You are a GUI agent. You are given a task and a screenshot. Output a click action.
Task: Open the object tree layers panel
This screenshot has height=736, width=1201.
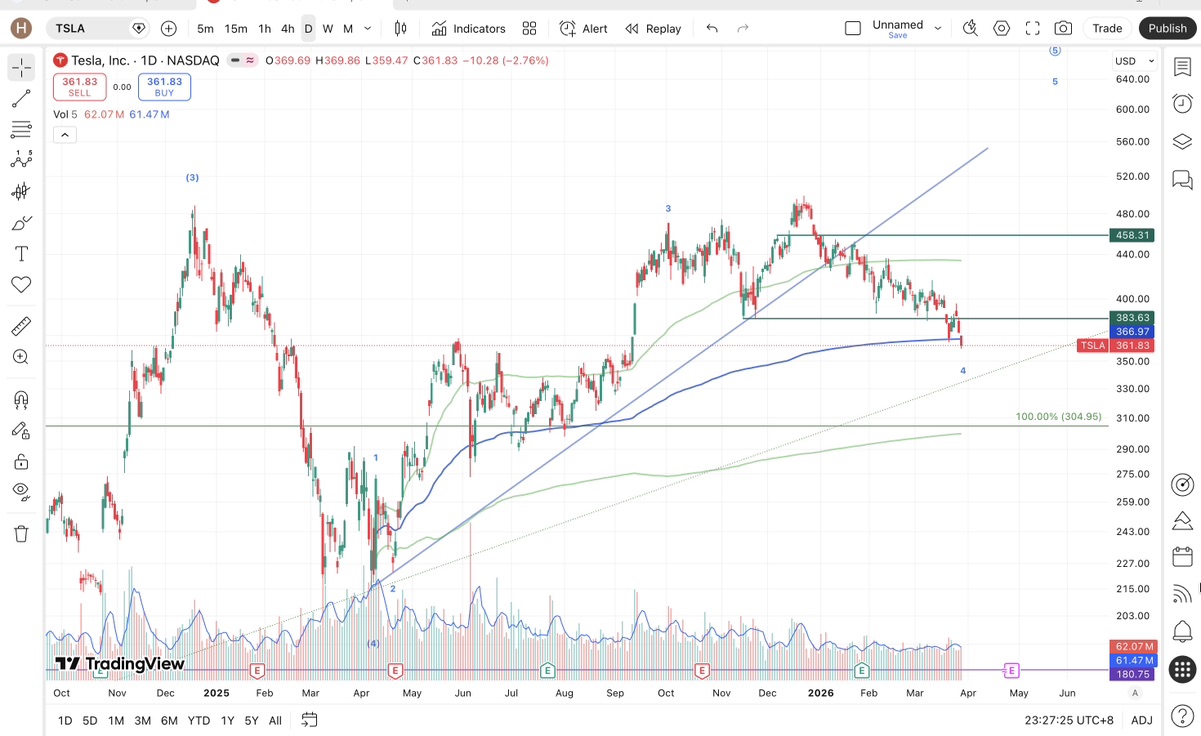[x=1182, y=141]
